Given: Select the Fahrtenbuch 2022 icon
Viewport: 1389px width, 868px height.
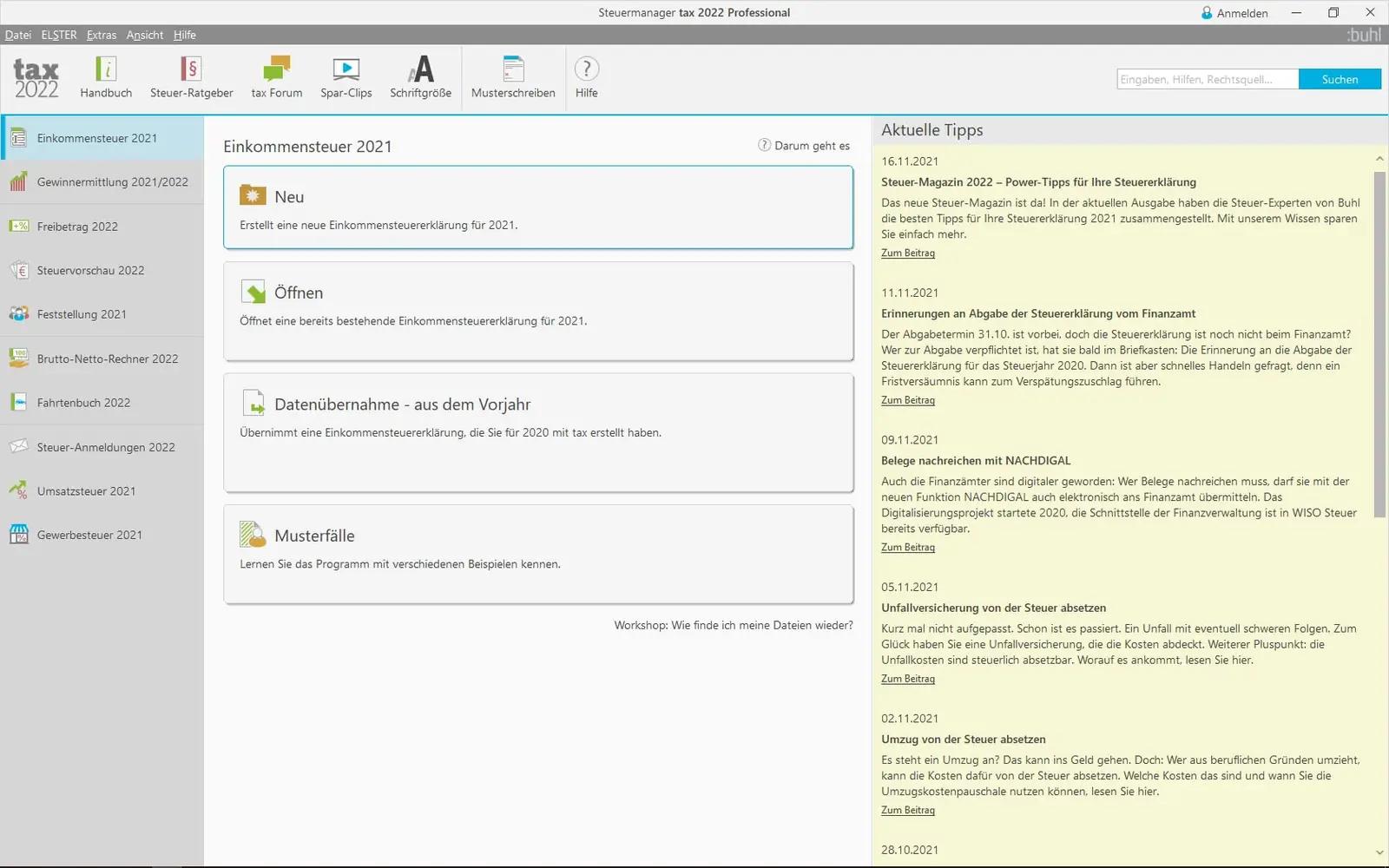Looking at the screenshot, I should point(18,403).
